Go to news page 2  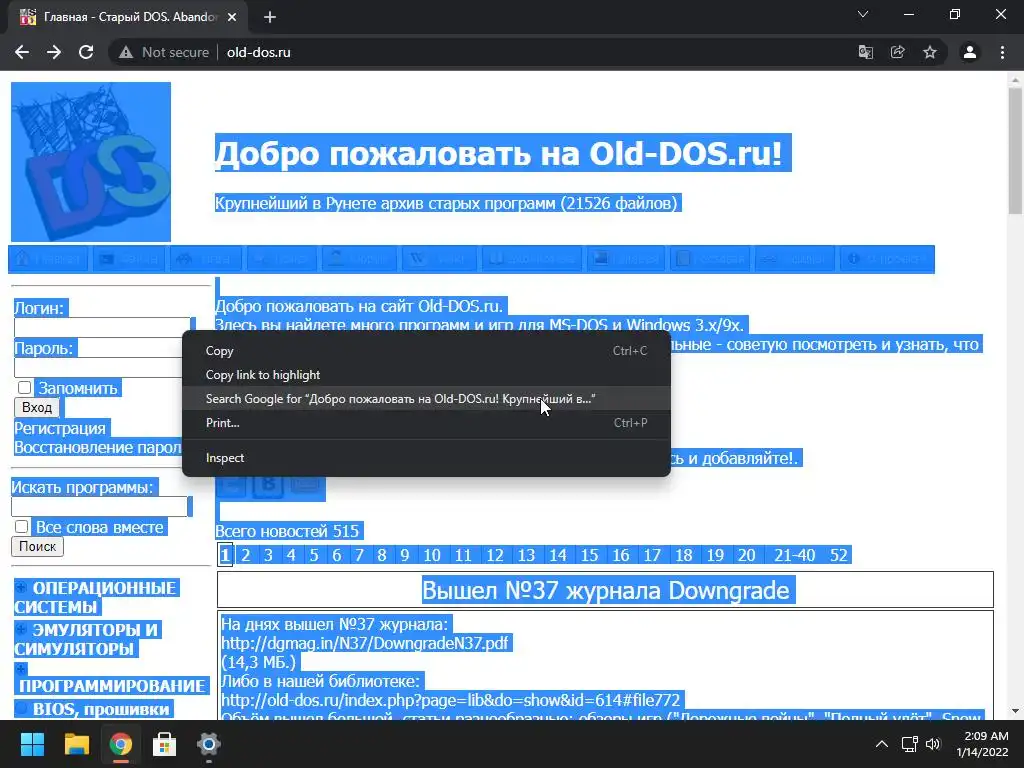(x=246, y=555)
